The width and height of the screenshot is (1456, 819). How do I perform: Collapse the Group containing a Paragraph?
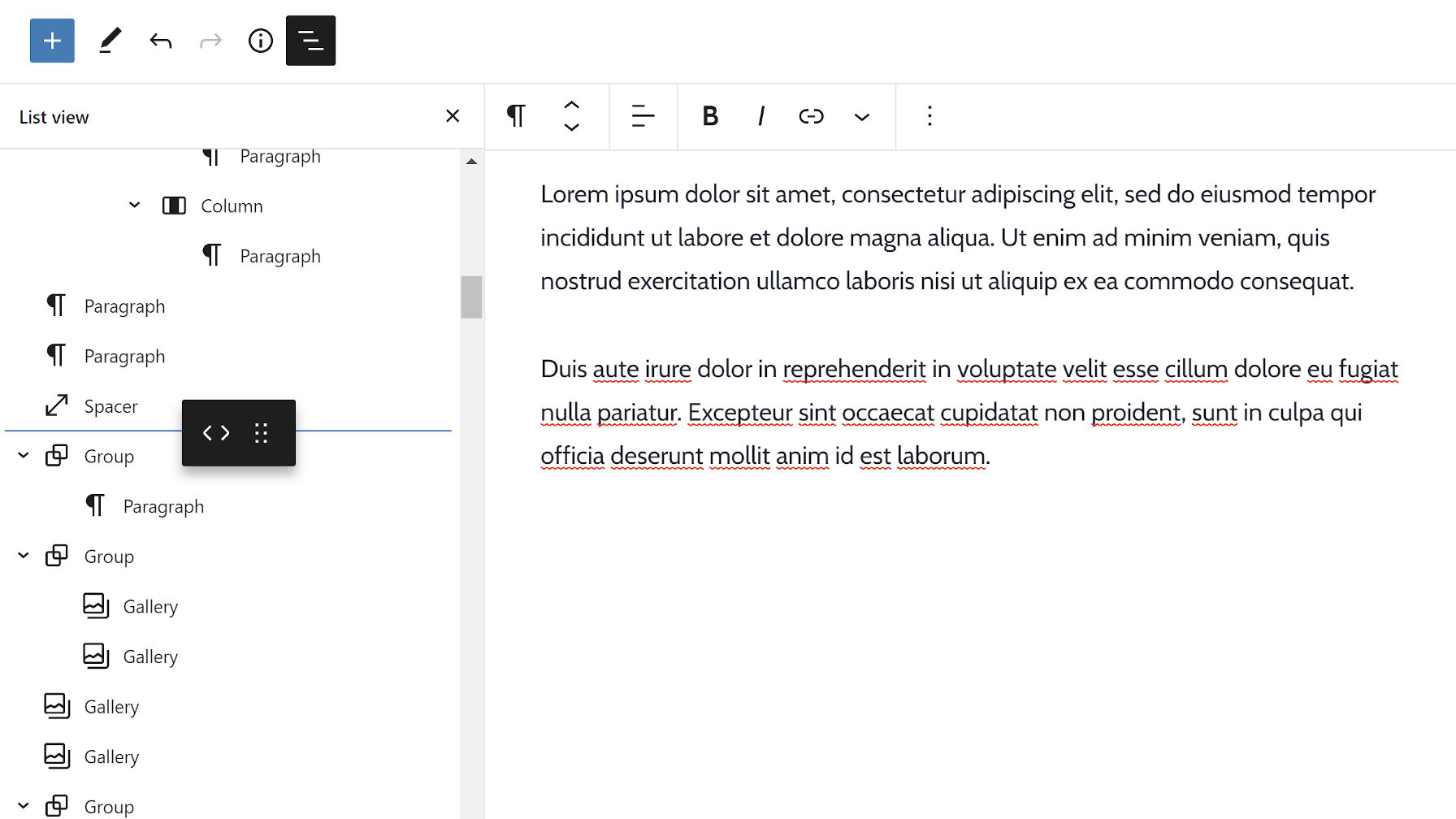(x=24, y=456)
